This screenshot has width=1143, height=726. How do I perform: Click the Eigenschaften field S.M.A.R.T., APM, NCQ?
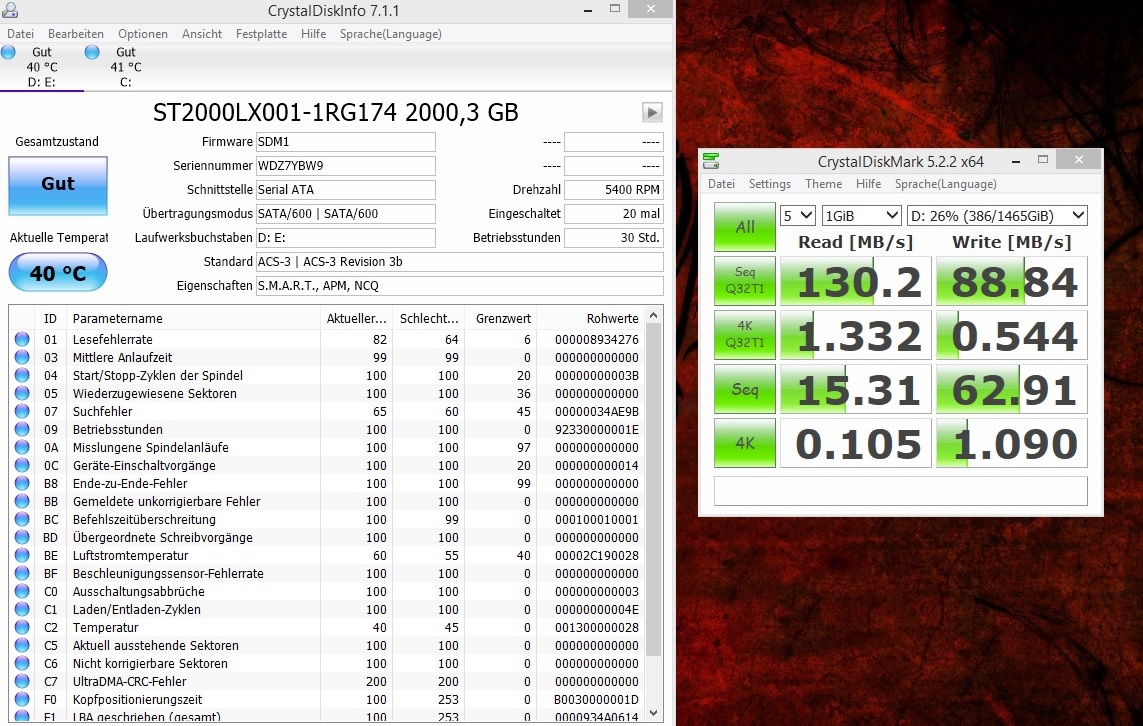(x=459, y=286)
